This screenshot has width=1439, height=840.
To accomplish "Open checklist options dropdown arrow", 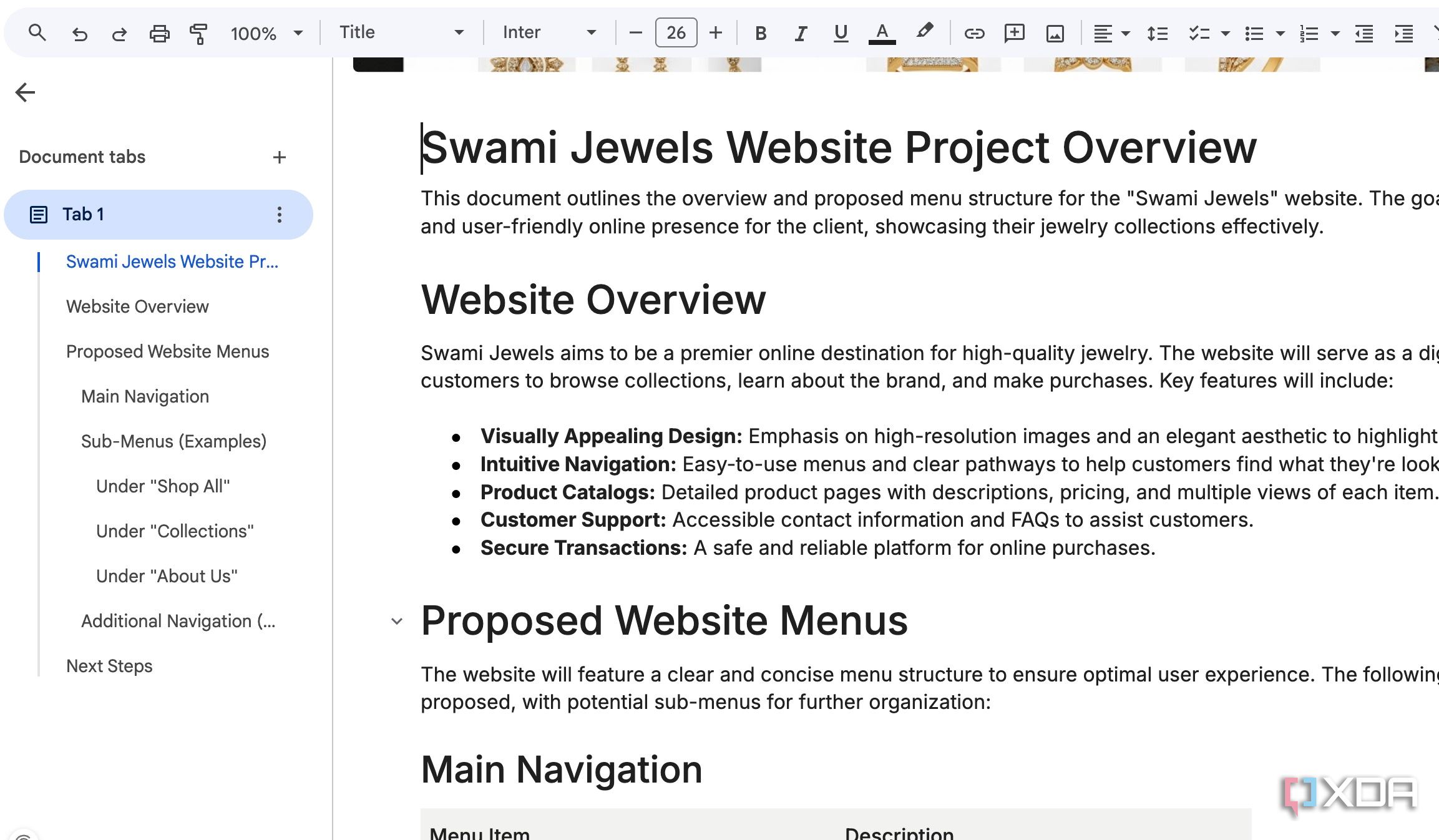I will (1226, 34).
